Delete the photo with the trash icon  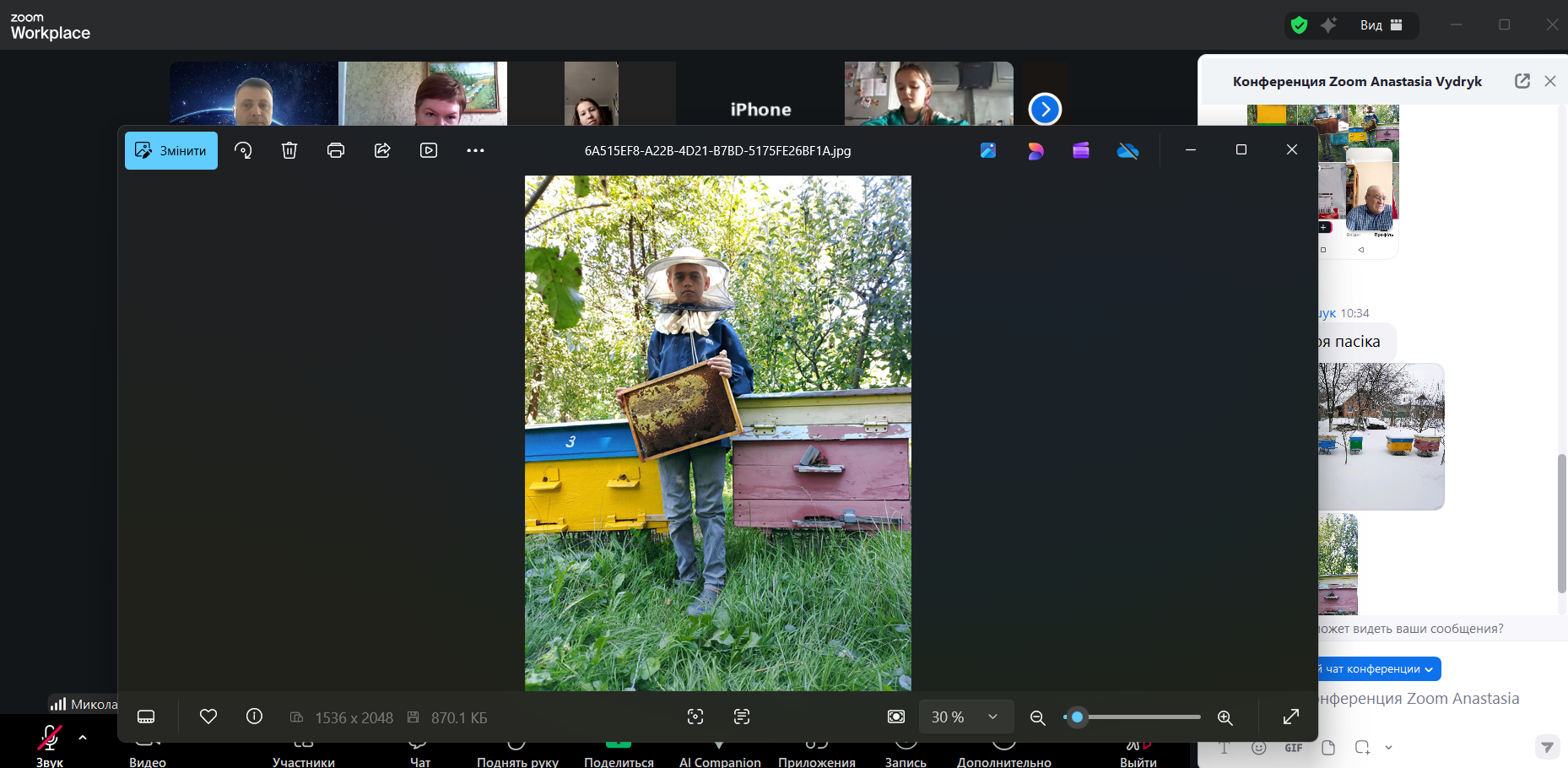pos(289,150)
